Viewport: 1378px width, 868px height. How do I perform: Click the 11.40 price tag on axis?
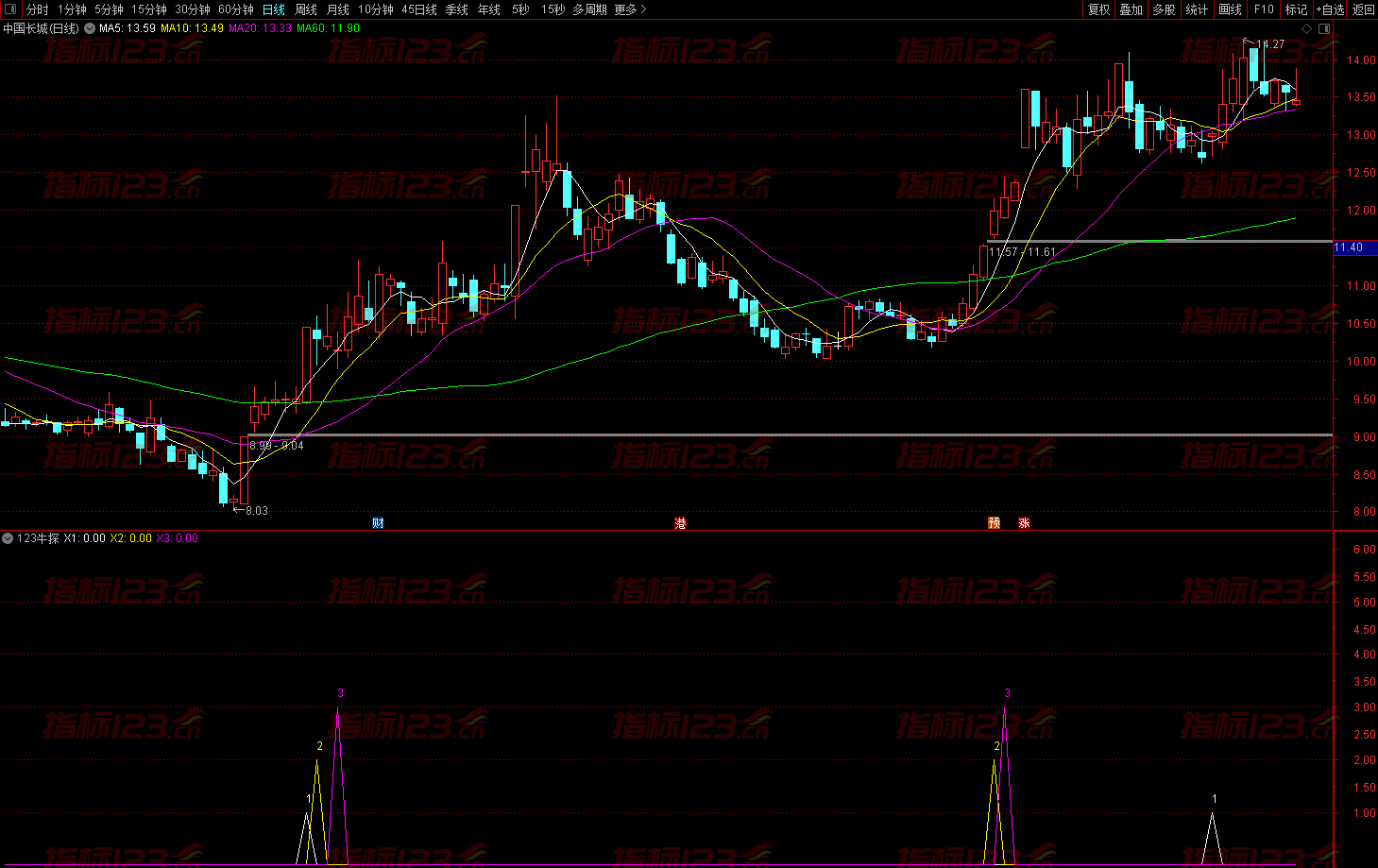pyautogui.click(x=1354, y=247)
